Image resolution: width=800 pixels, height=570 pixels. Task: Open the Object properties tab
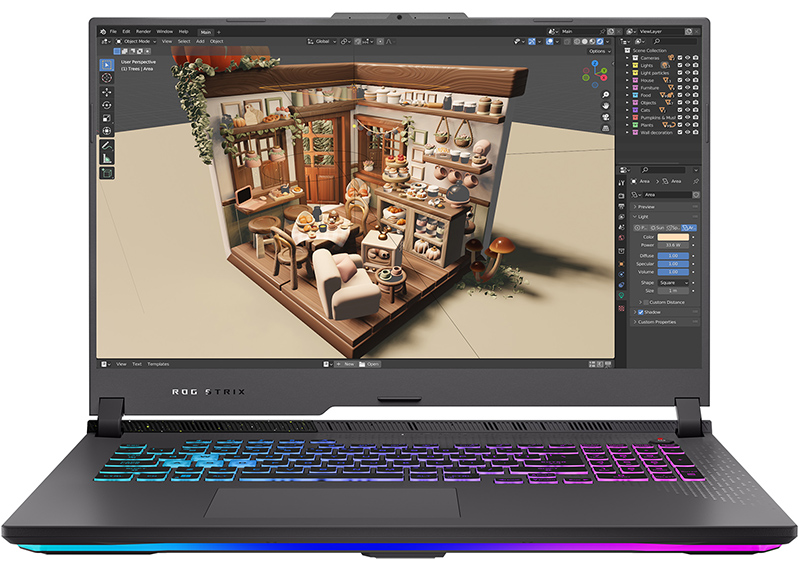click(621, 264)
